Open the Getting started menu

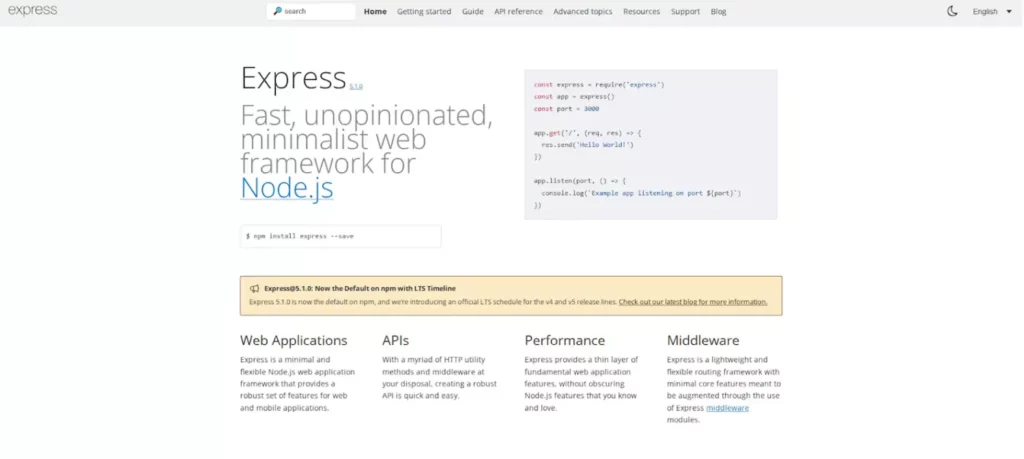(x=424, y=11)
